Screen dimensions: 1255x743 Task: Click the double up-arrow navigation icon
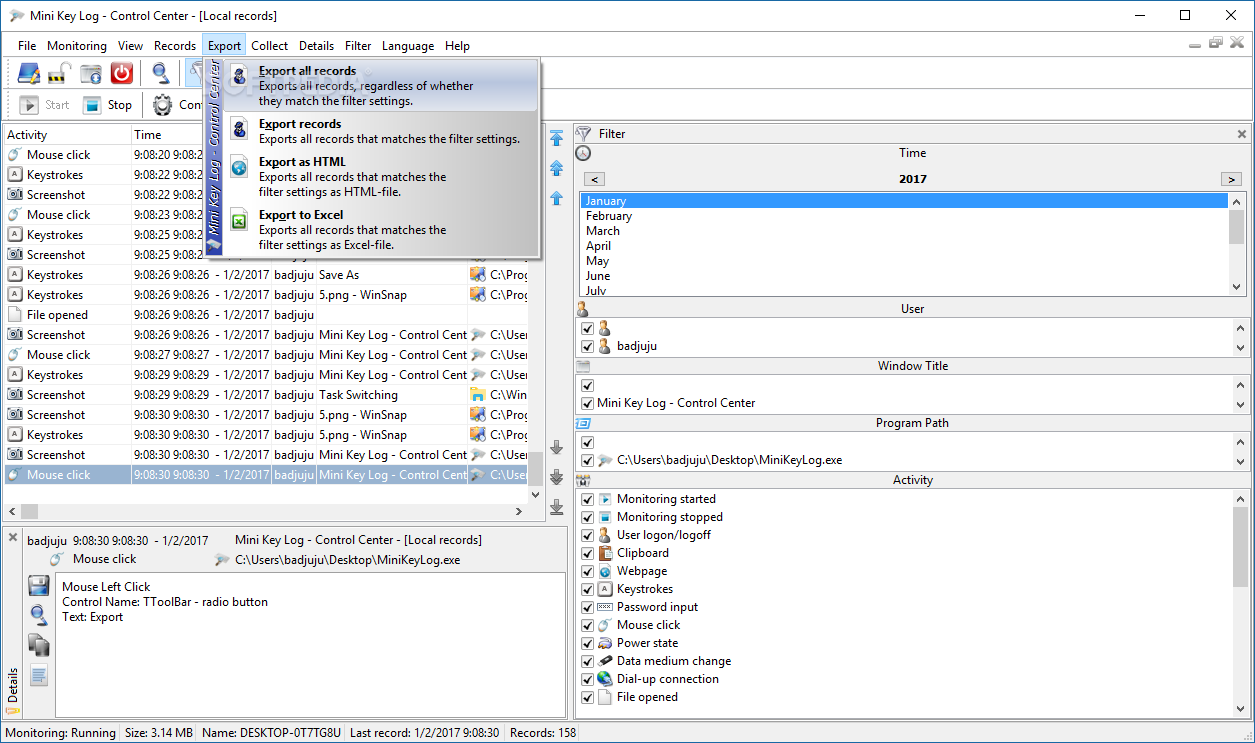557,169
